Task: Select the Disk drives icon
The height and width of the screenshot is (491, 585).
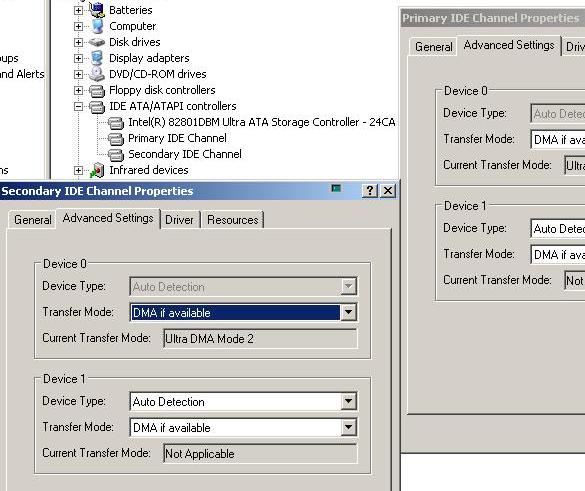Action: 97,42
